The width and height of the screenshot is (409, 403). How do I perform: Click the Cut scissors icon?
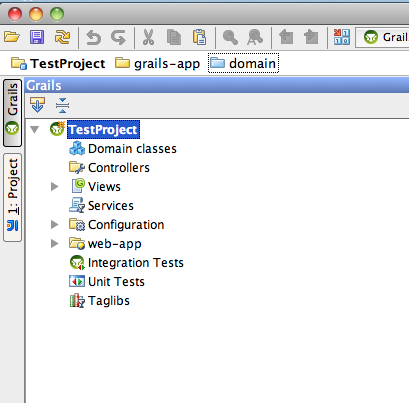pyautogui.click(x=148, y=37)
